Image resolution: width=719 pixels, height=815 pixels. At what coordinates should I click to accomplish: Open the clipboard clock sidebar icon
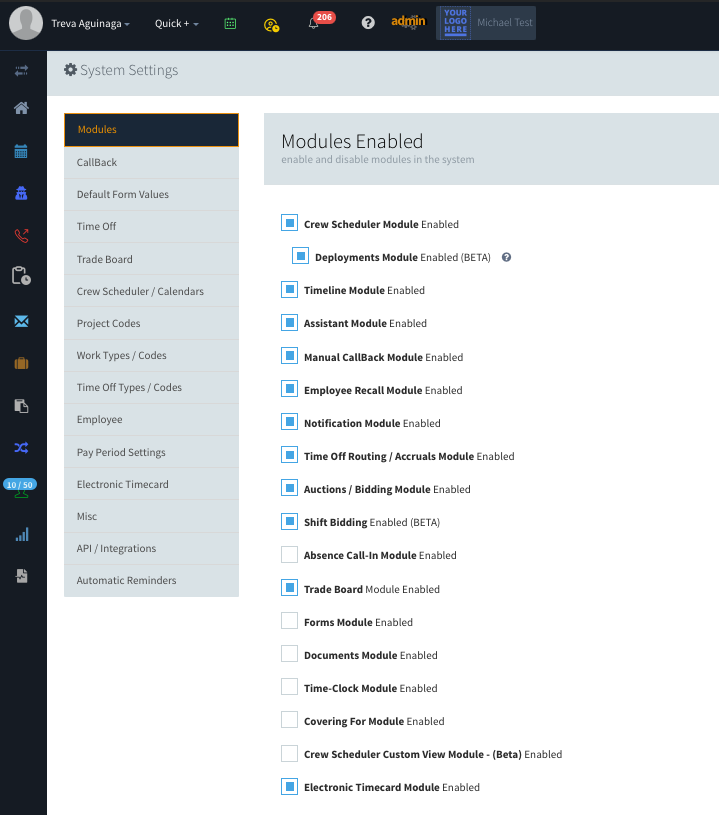(x=21, y=275)
